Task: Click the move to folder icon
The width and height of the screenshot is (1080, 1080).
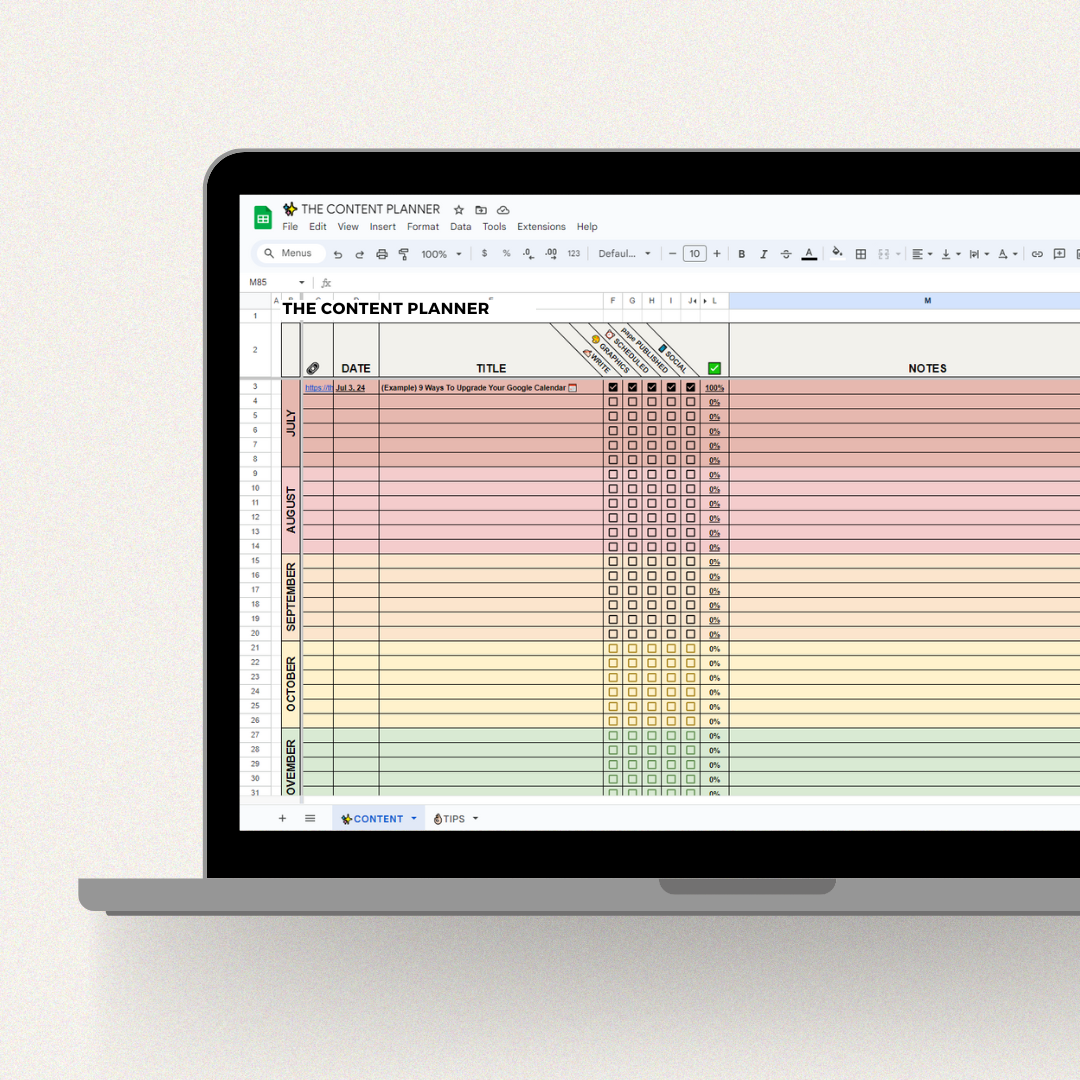Action: [481, 210]
